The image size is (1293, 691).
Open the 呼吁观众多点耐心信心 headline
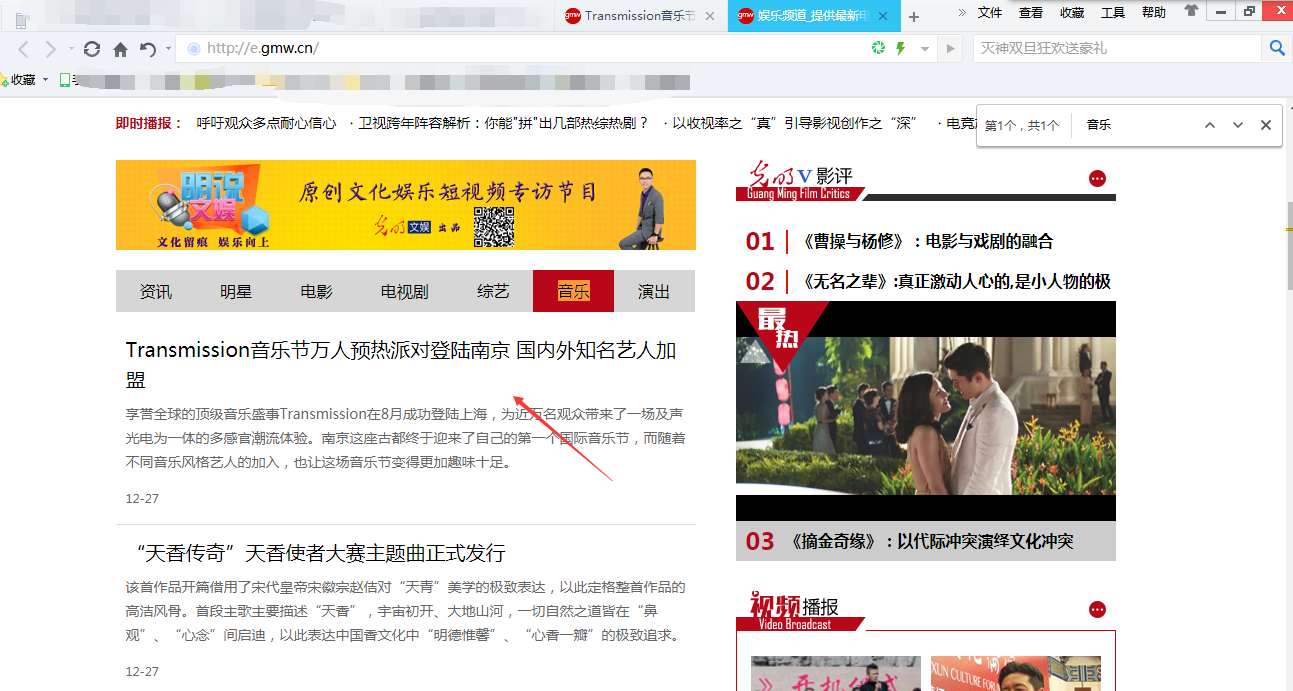pyautogui.click(x=267, y=123)
